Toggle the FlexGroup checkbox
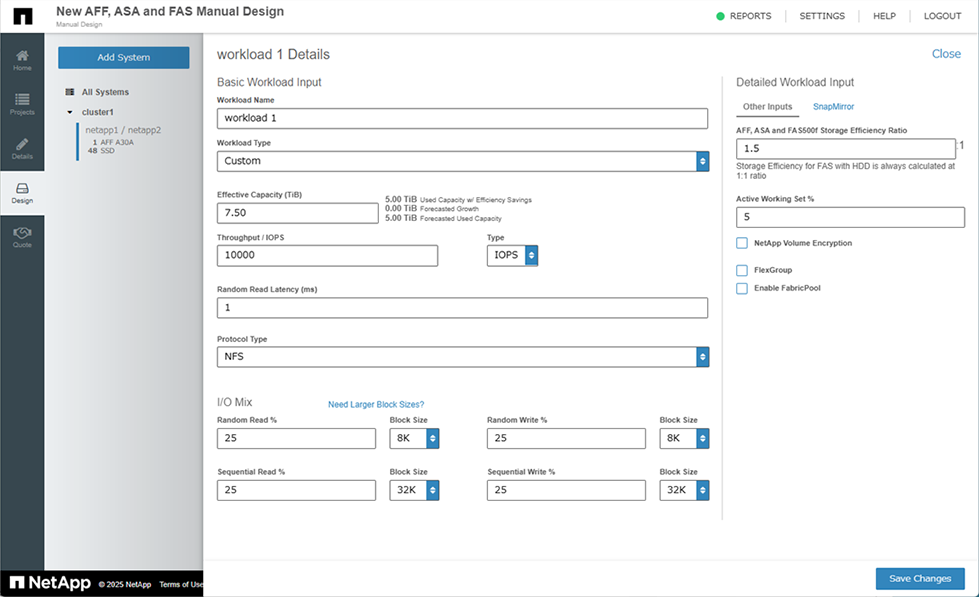The height and width of the screenshot is (597, 979). click(742, 270)
